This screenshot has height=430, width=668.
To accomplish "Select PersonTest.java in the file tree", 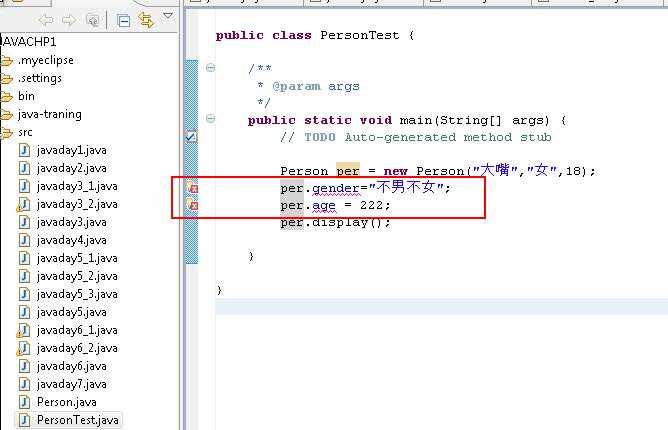I will point(77,420).
